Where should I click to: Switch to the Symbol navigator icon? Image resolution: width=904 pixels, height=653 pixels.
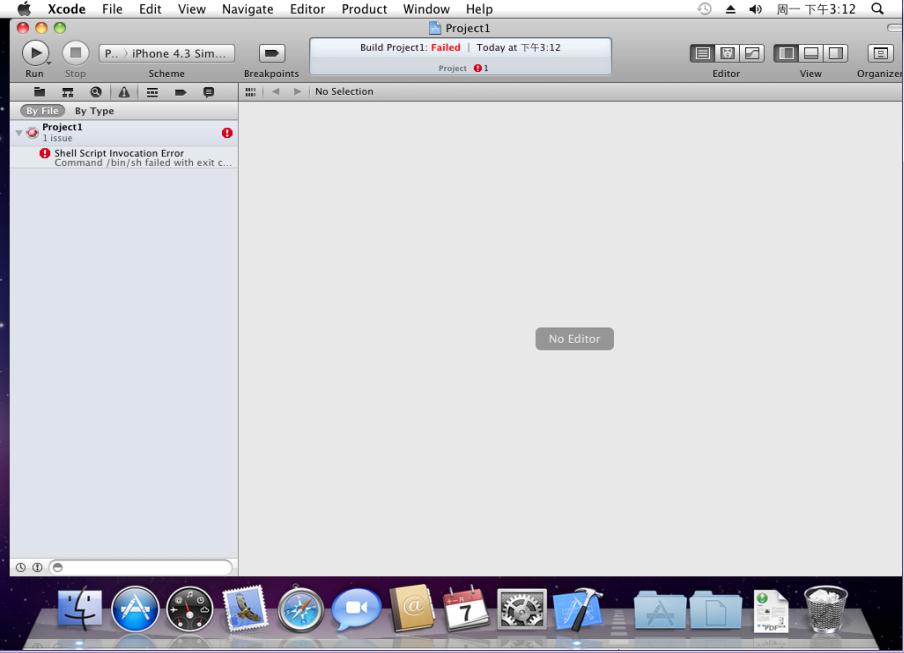point(68,92)
